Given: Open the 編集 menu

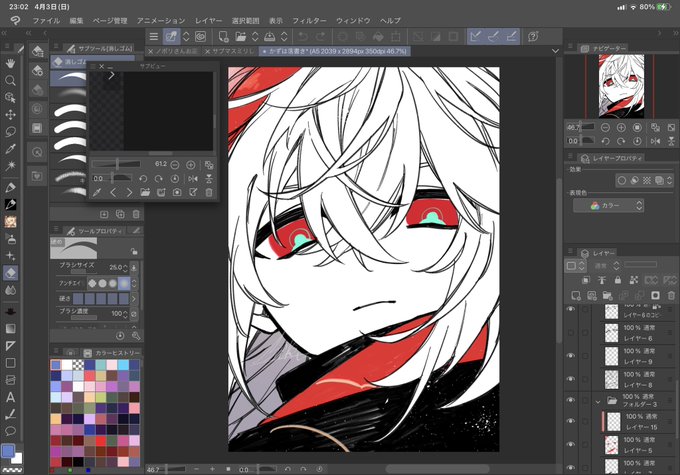Looking at the screenshot, I should (x=76, y=20).
